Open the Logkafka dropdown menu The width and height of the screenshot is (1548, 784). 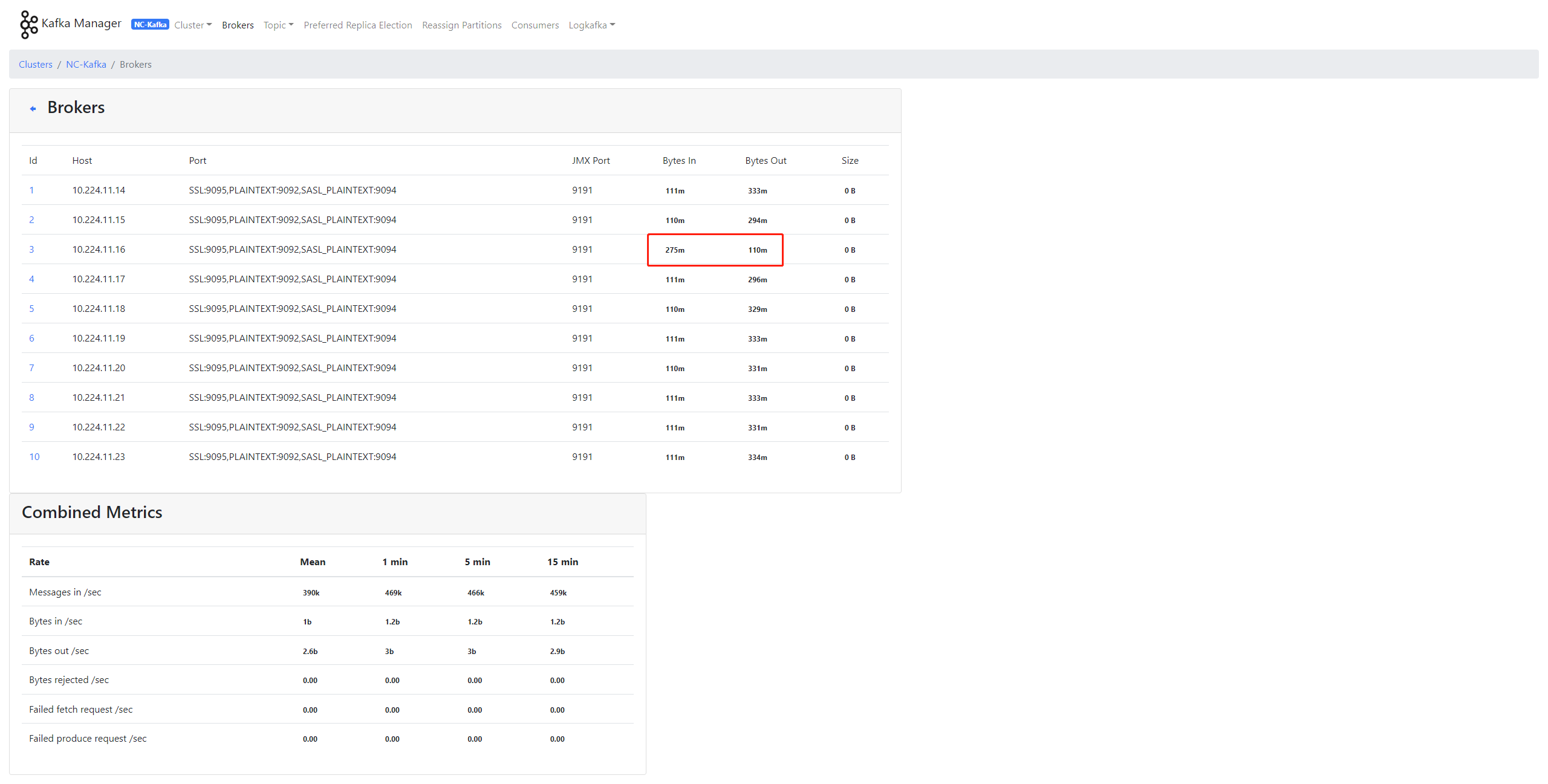pyautogui.click(x=591, y=25)
